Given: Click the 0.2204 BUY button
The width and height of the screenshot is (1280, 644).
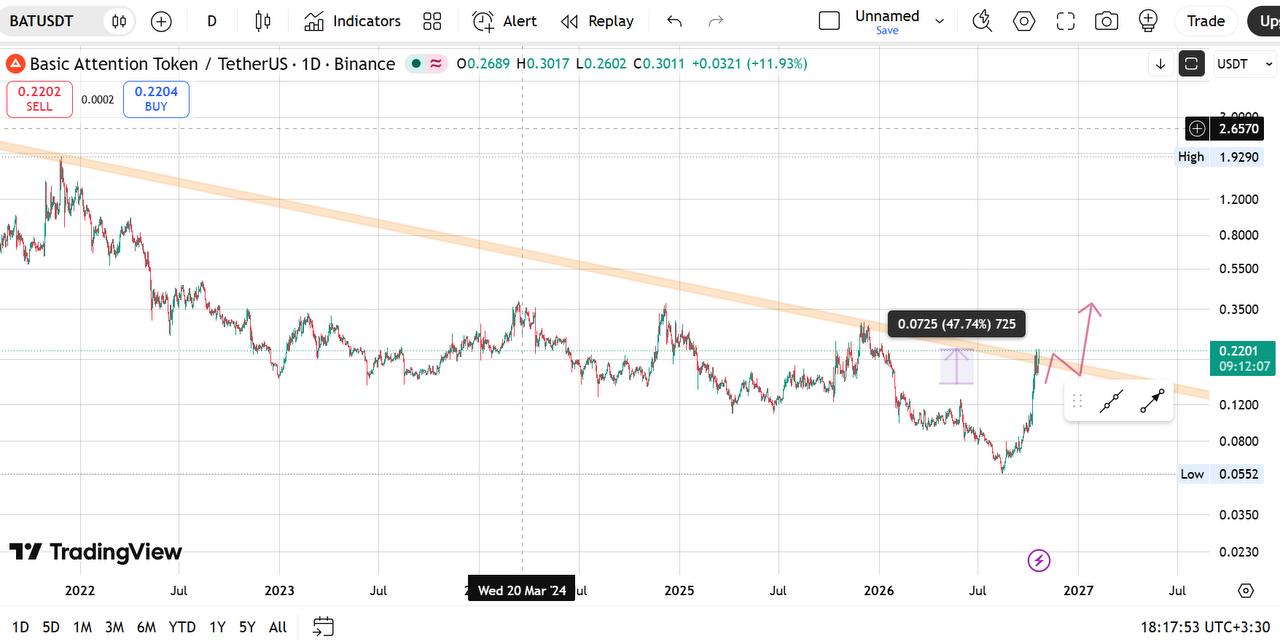Looking at the screenshot, I should (156, 99).
